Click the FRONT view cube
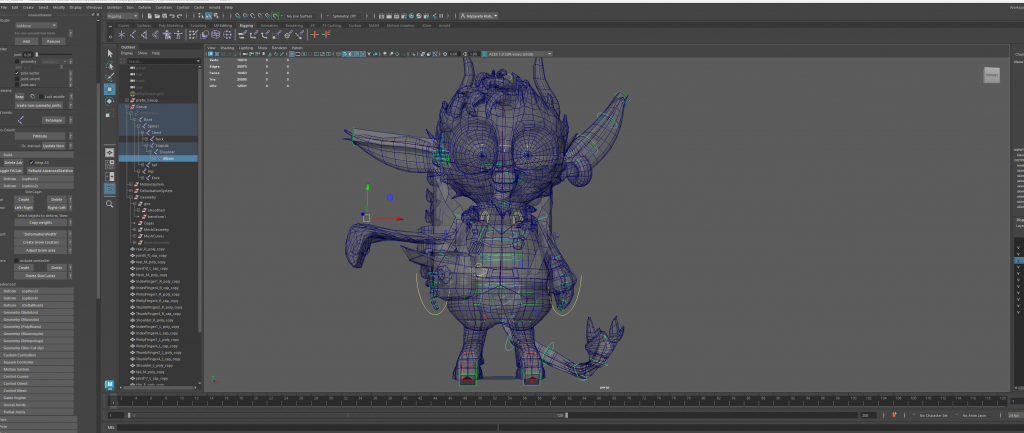1024x433 pixels. click(x=992, y=74)
